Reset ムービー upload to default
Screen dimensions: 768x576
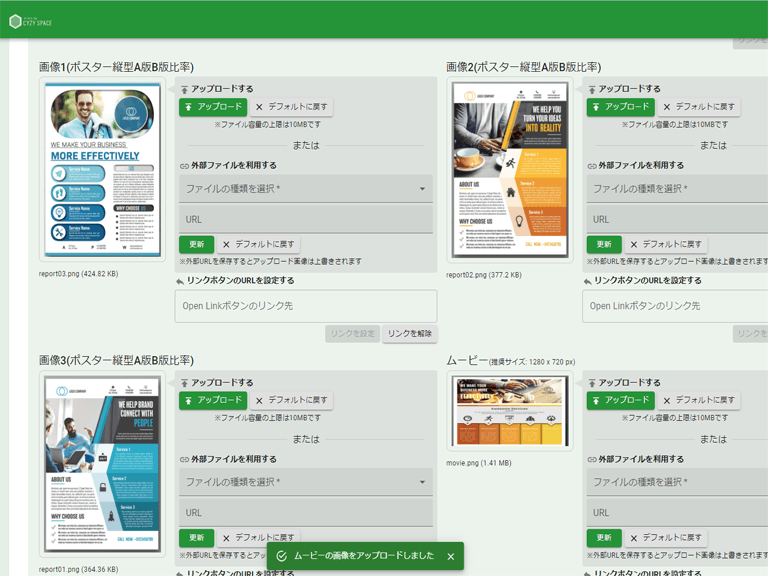tap(699, 400)
